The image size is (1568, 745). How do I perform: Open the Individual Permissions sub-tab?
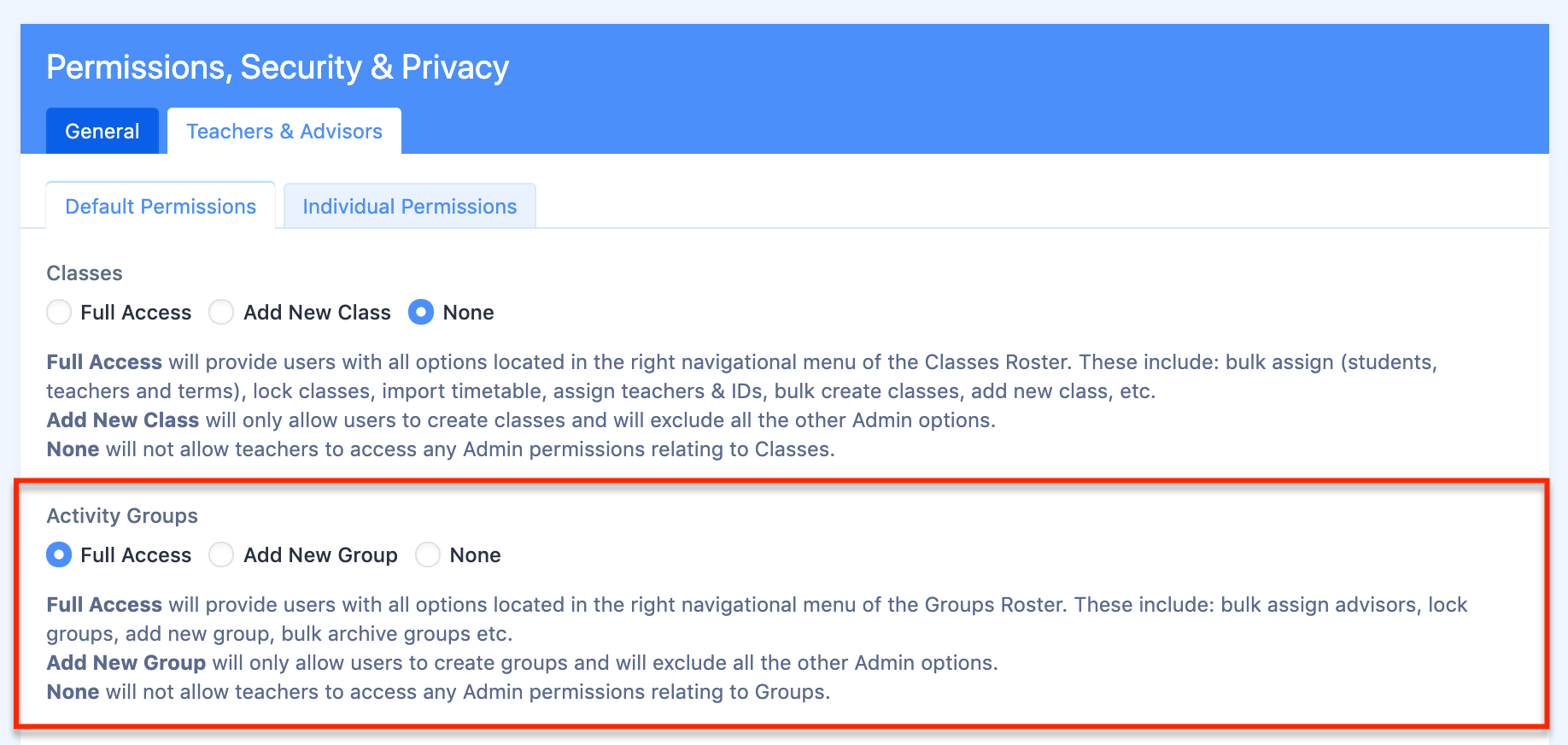point(409,207)
